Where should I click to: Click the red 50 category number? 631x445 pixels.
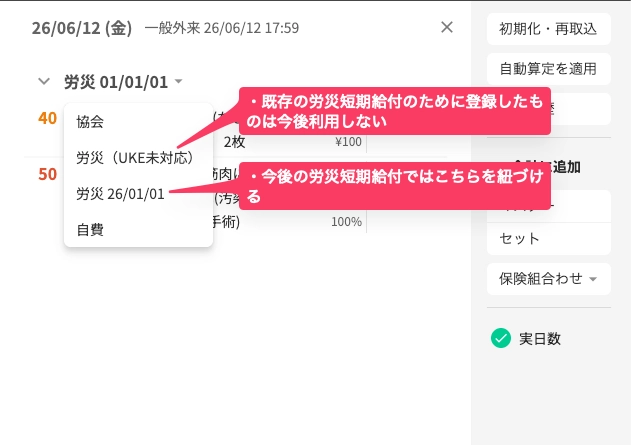(x=47, y=175)
